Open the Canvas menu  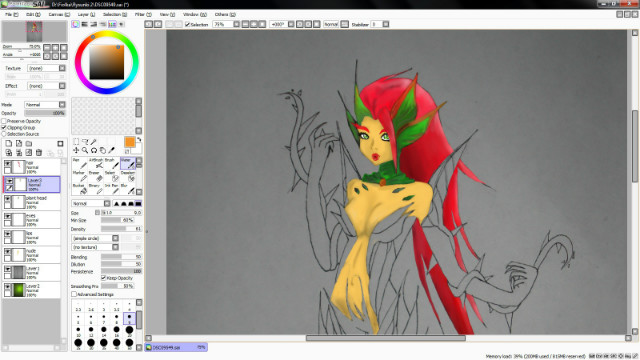click(x=59, y=15)
